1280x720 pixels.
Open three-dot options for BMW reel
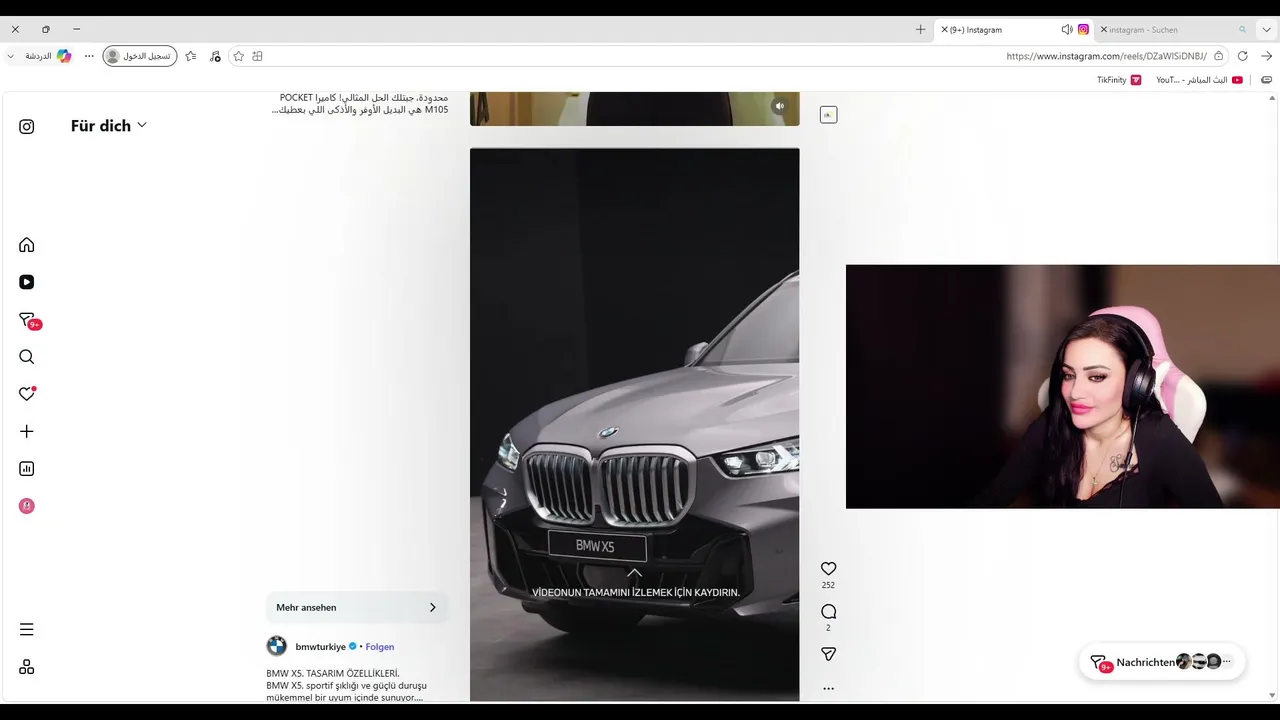(828, 688)
